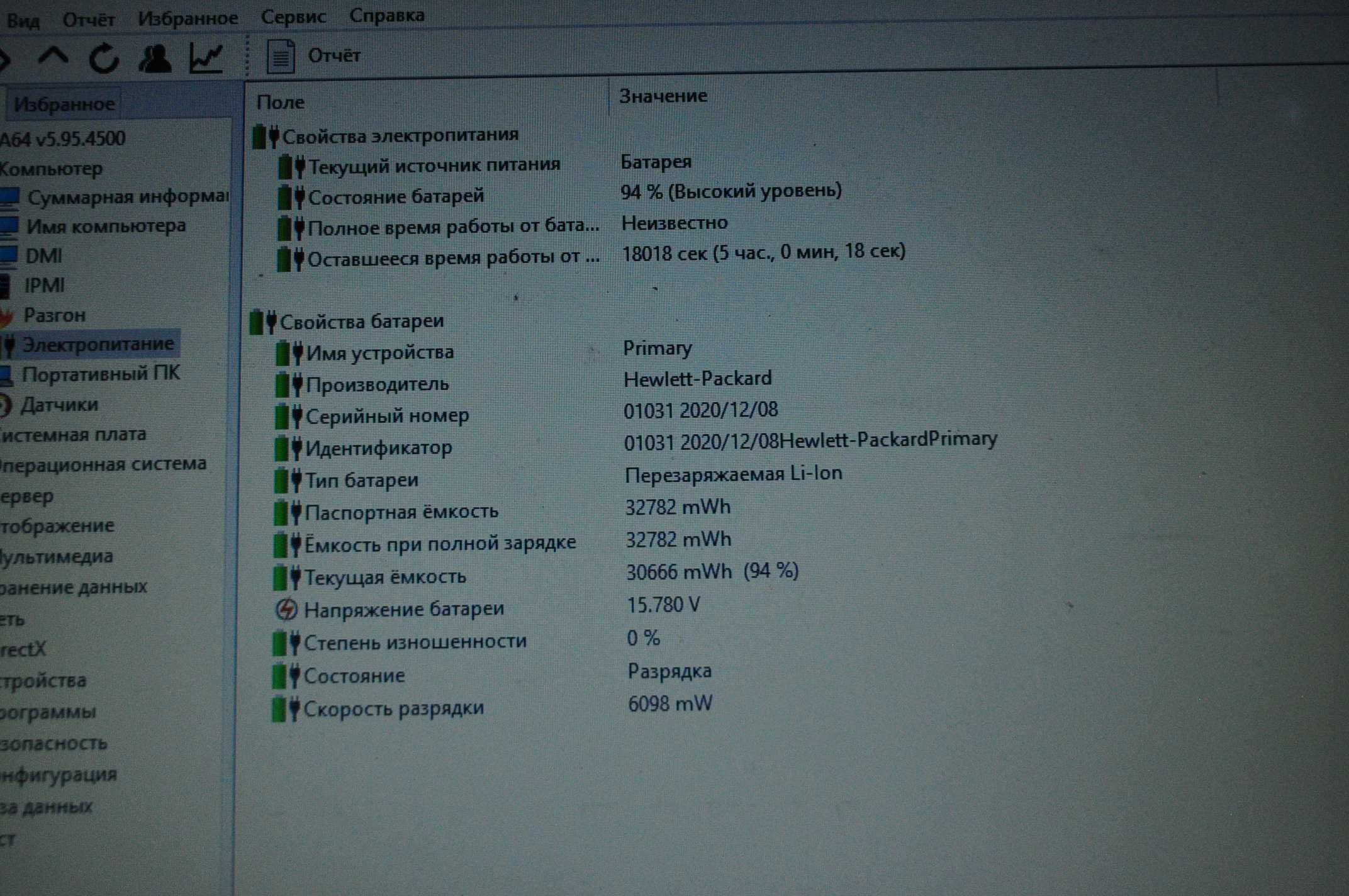Select Компьютер in the tree
The image size is (1349, 896).
(x=52, y=169)
